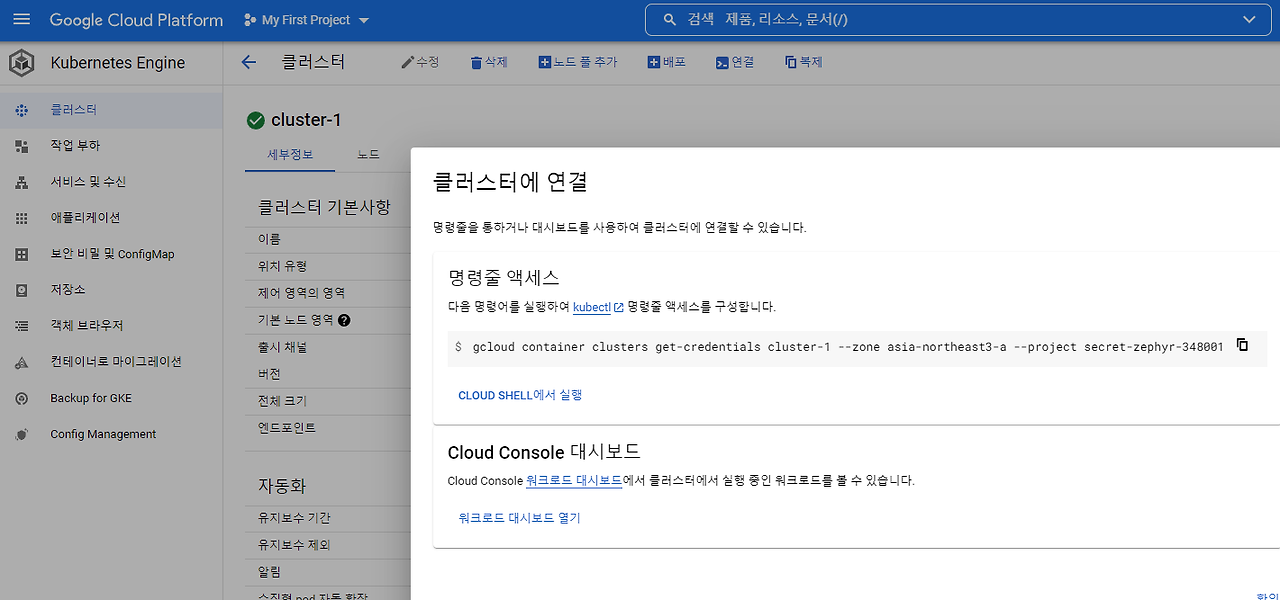Image resolution: width=1280 pixels, height=600 pixels.
Task: Open the 세부정보 details tab
Action: point(291,155)
